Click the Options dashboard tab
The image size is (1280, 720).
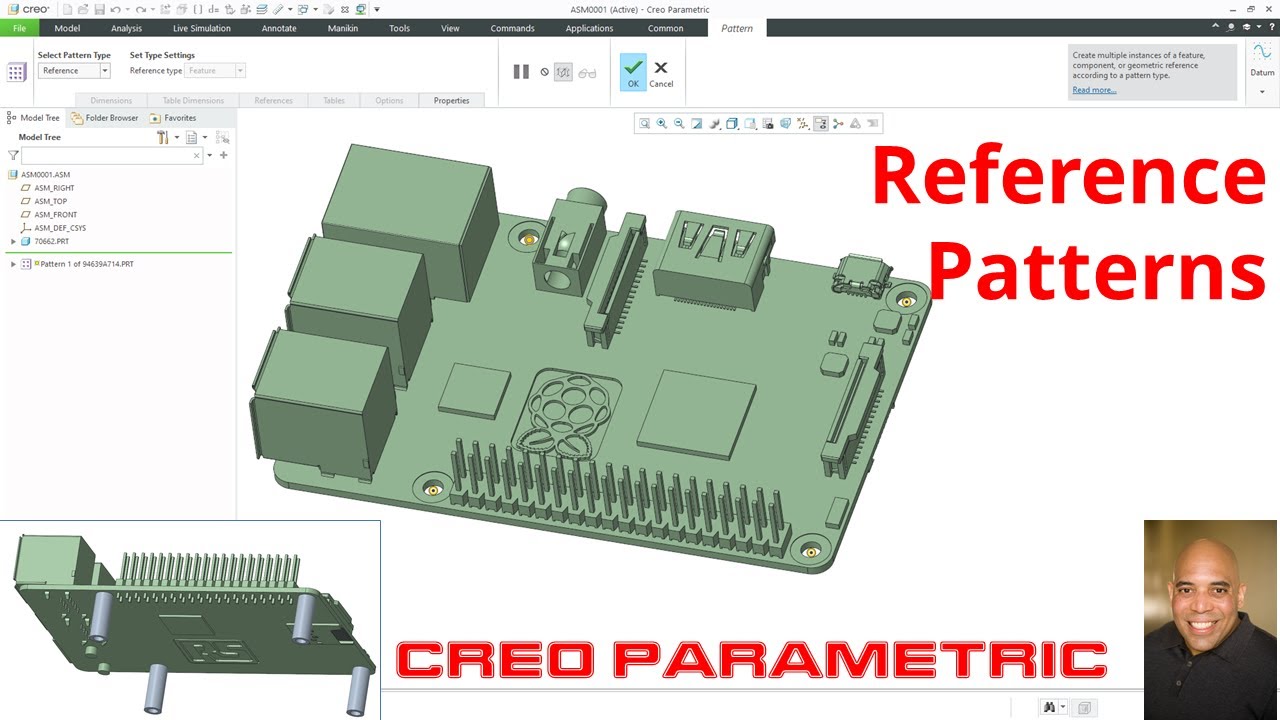tap(389, 100)
